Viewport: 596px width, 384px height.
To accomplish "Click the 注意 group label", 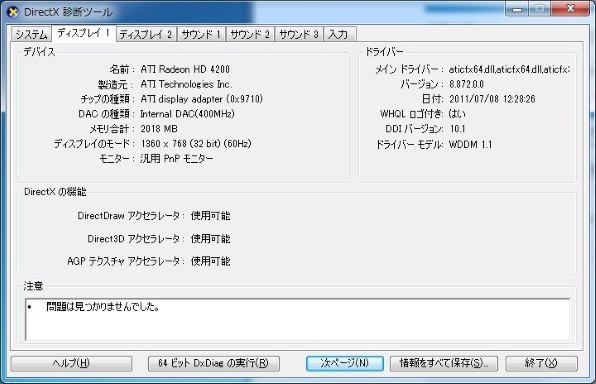I will [x=33, y=286].
